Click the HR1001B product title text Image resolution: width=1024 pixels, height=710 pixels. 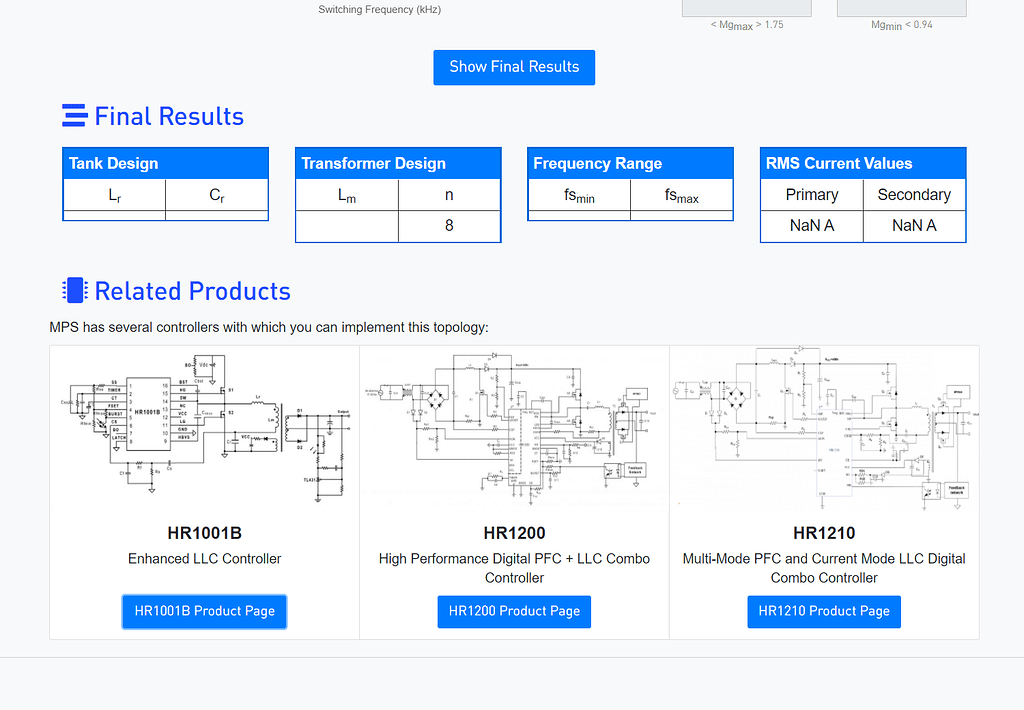[x=204, y=533]
